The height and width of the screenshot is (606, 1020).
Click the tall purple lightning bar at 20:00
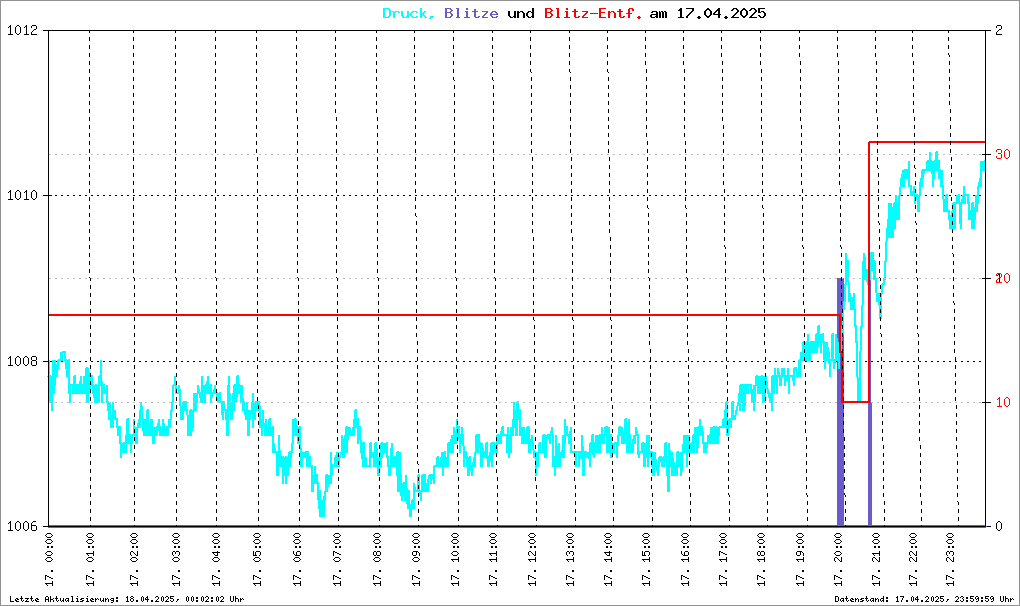coord(840,402)
